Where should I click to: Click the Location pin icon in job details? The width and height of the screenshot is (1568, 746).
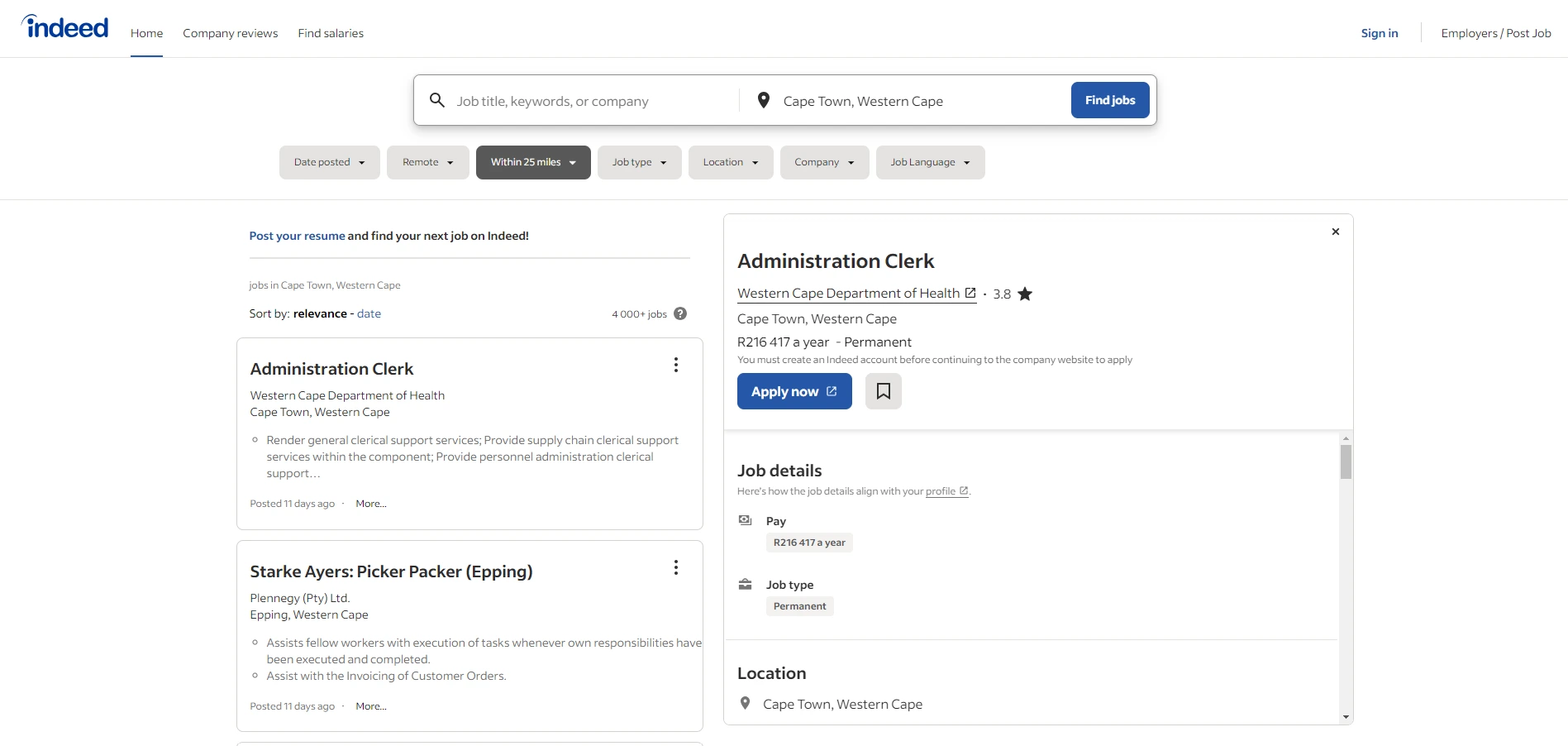(x=745, y=703)
